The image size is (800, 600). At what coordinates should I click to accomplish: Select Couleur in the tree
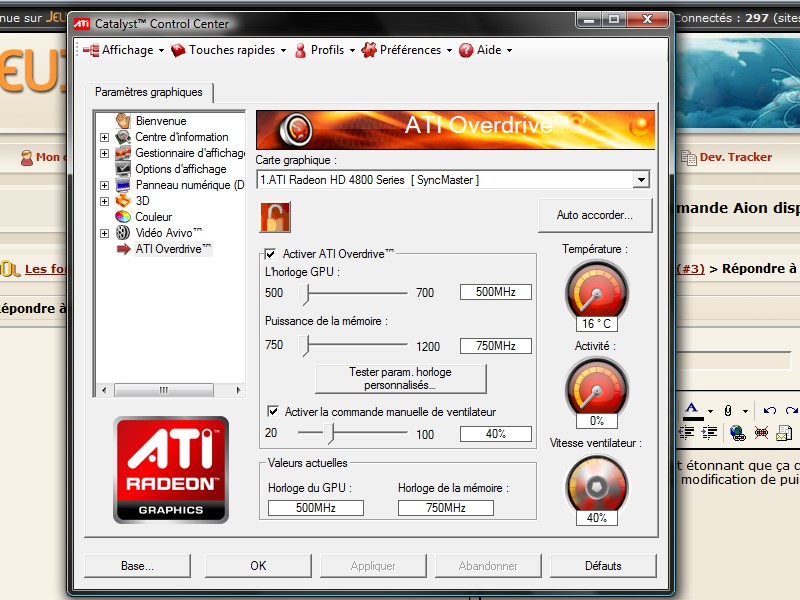click(x=154, y=217)
